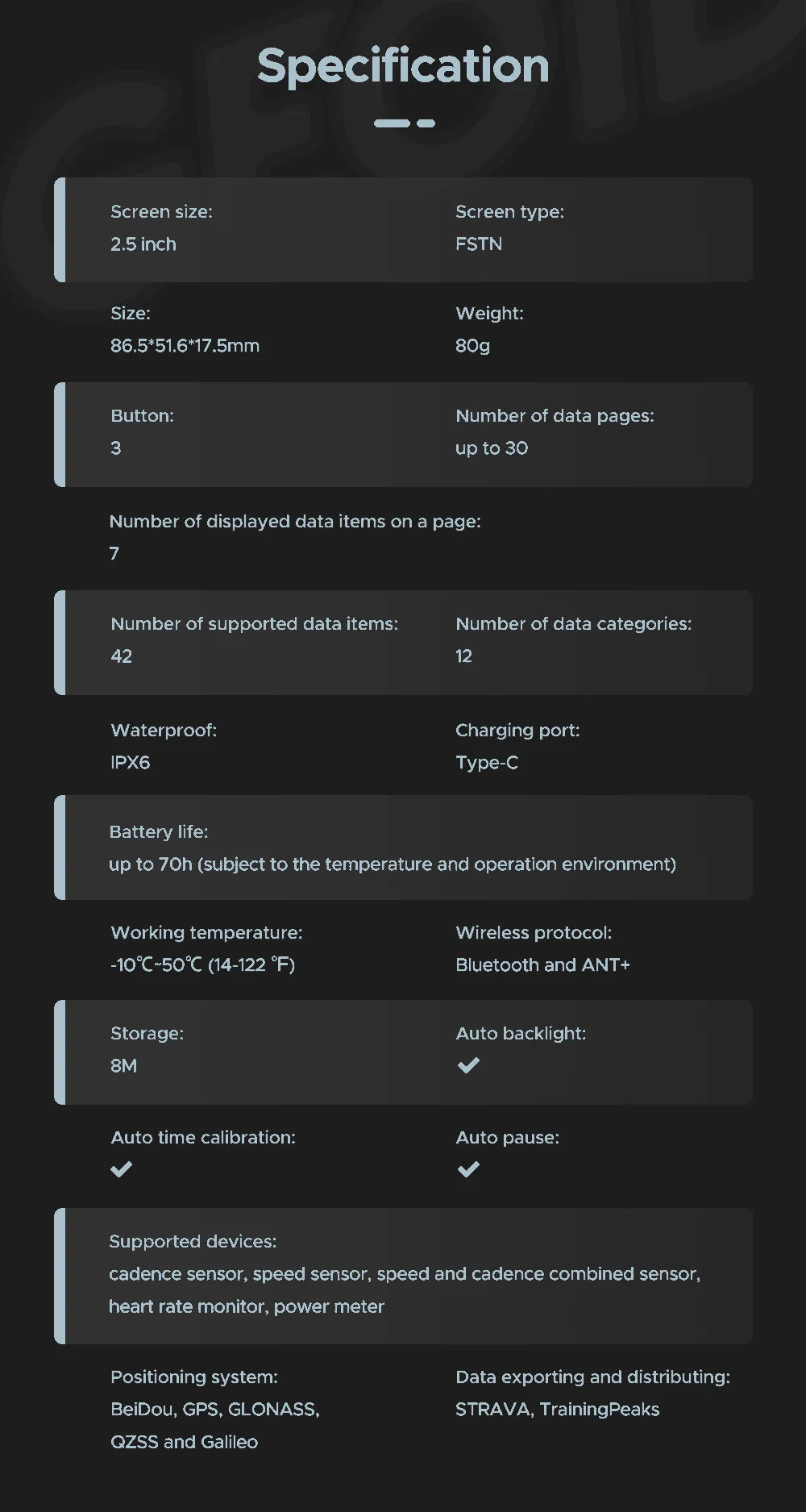Click the Auto time calibration checkmark
Viewport: 806px width, 1512px height.
pyautogui.click(x=121, y=1169)
